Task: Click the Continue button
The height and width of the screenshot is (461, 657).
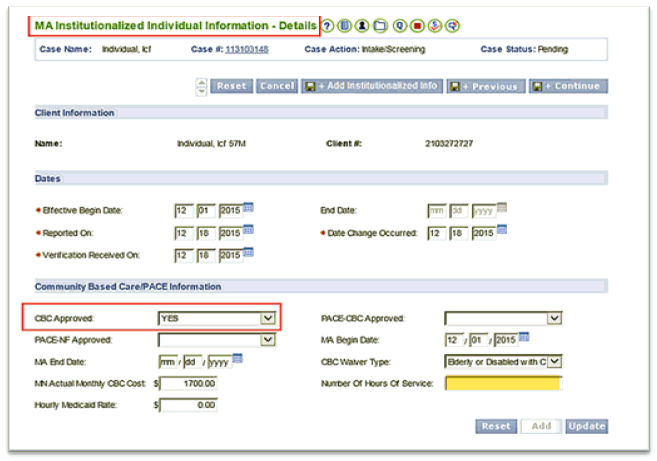Action: pyautogui.click(x=569, y=86)
